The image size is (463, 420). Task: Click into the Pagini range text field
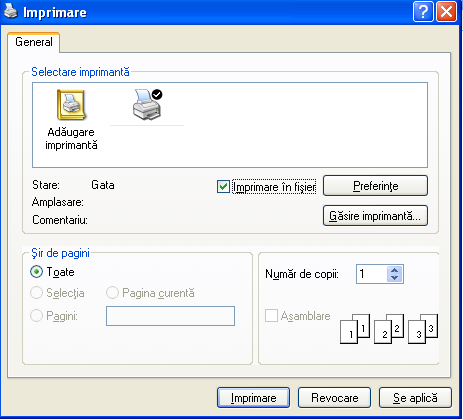(x=170, y=316)
